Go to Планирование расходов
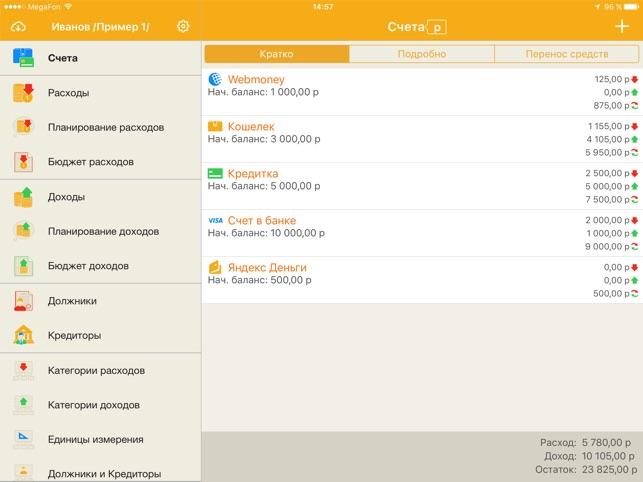Viewport: 643px width, 482px height. pyautogui.click(x=100, y=127)
